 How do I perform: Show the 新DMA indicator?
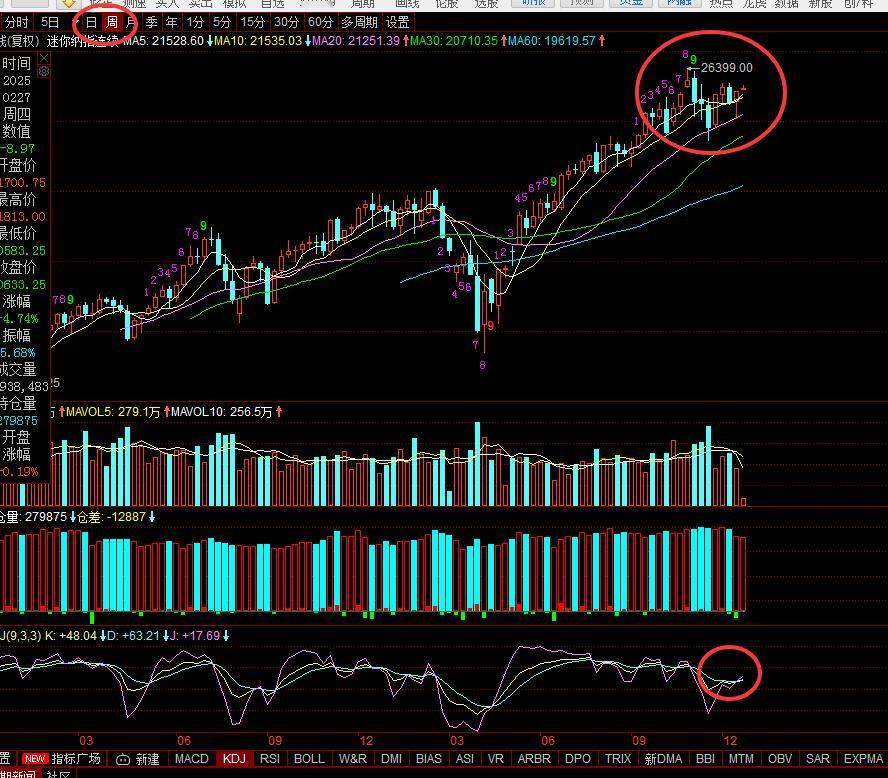[663, 759]
